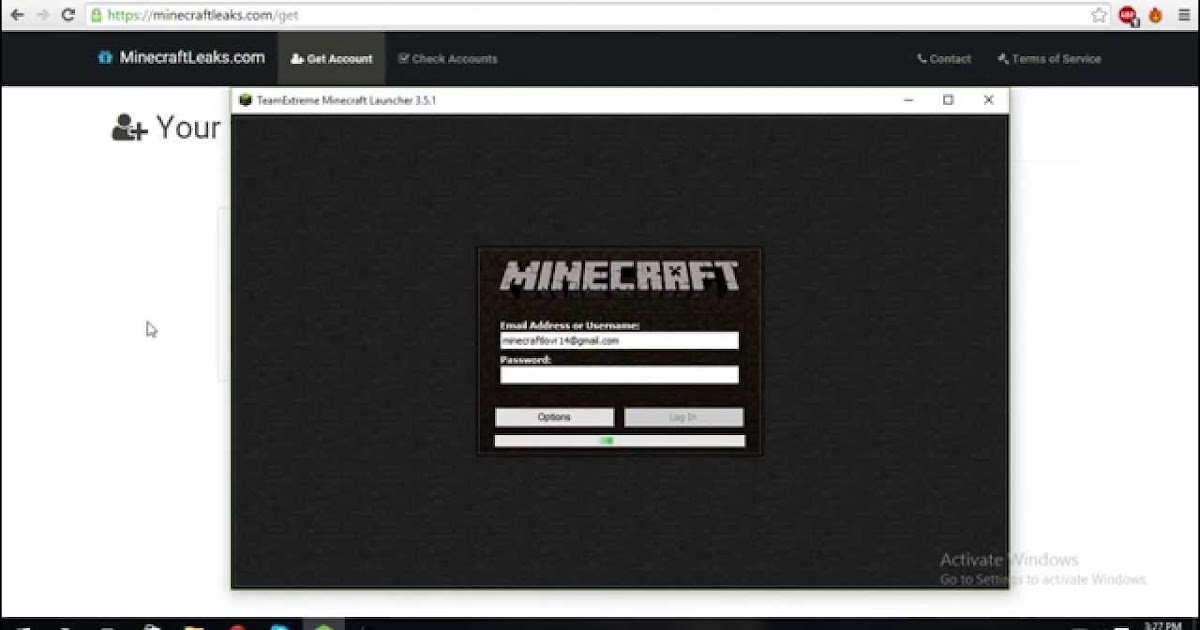Click the HTTPS padlock in the address bar
The width and height of the screenshot is (1200, 630).
pyautogui.click(x=99, y=14)
